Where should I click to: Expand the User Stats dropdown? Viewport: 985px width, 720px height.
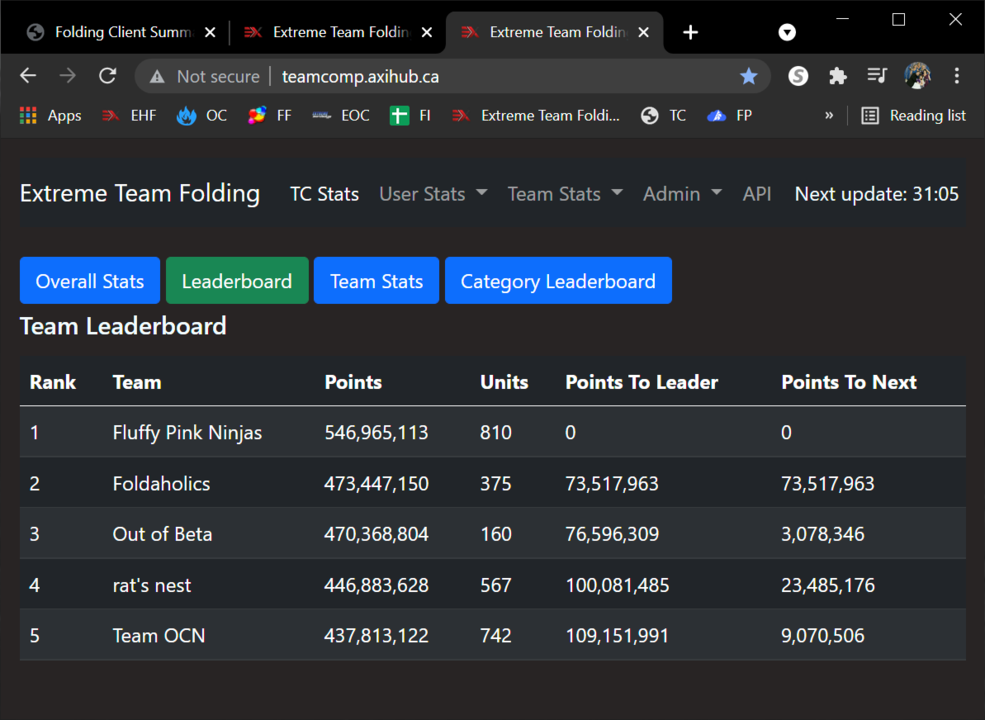pyautogui.click(x=433, y=194)
